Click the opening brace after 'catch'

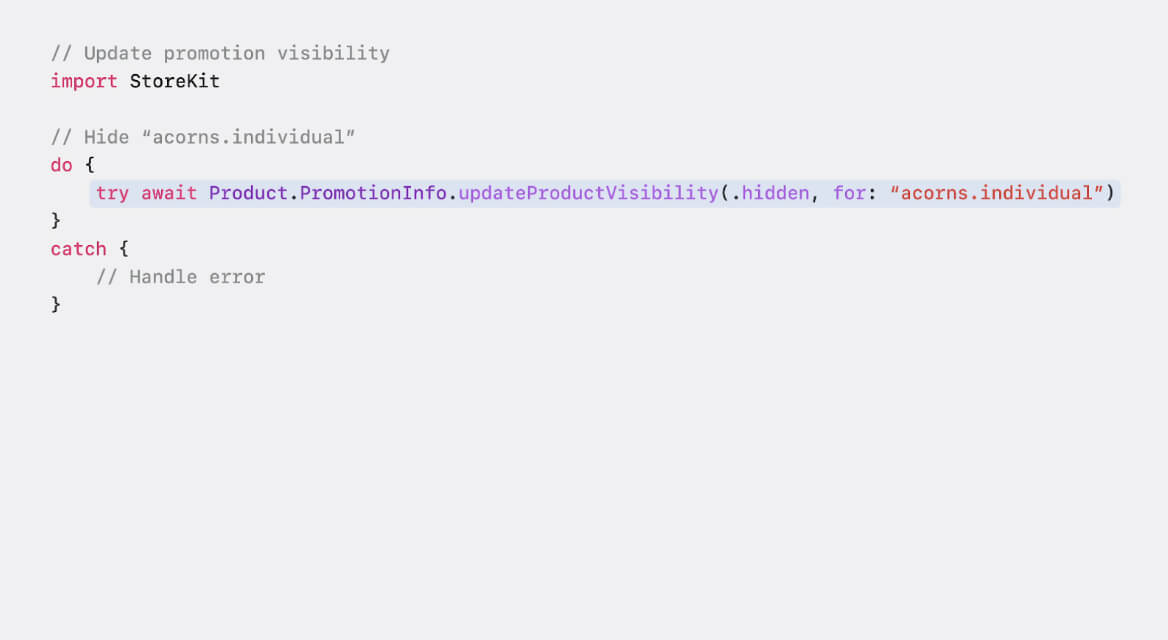tap(124, 249)
